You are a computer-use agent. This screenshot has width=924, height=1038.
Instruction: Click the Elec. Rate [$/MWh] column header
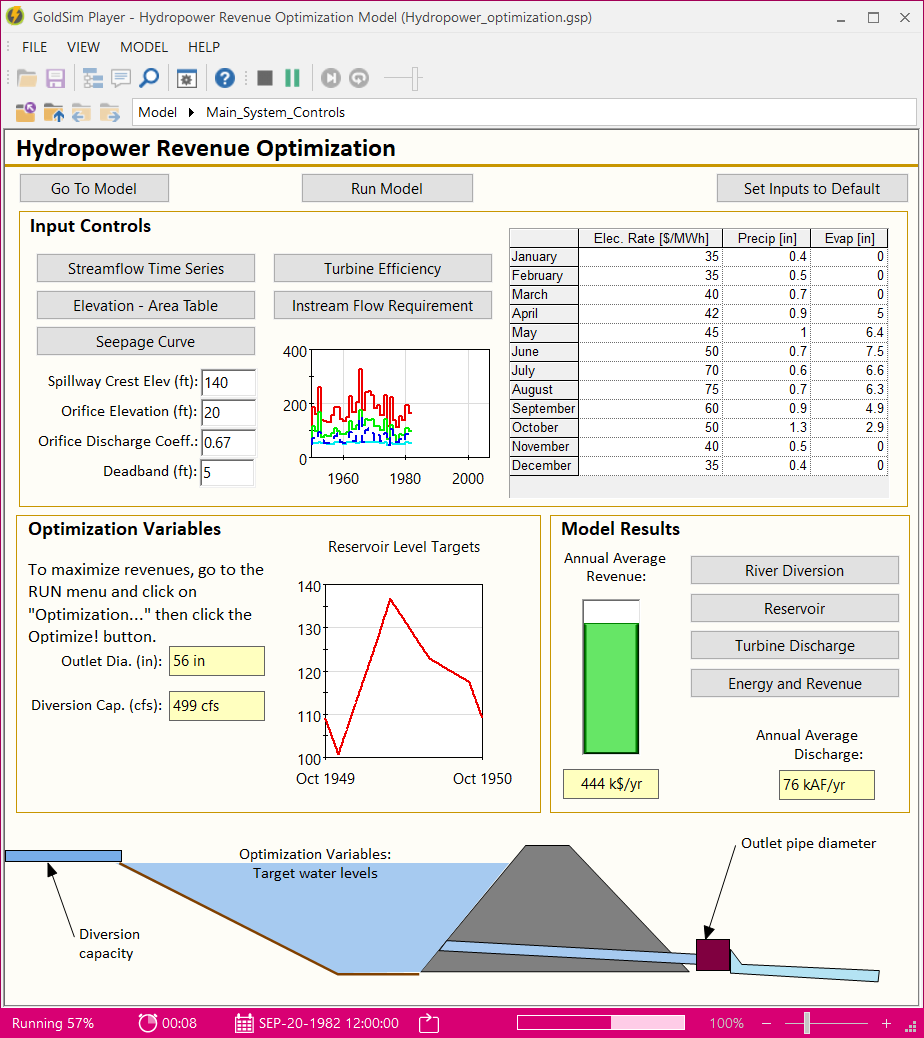click(650, 238)
